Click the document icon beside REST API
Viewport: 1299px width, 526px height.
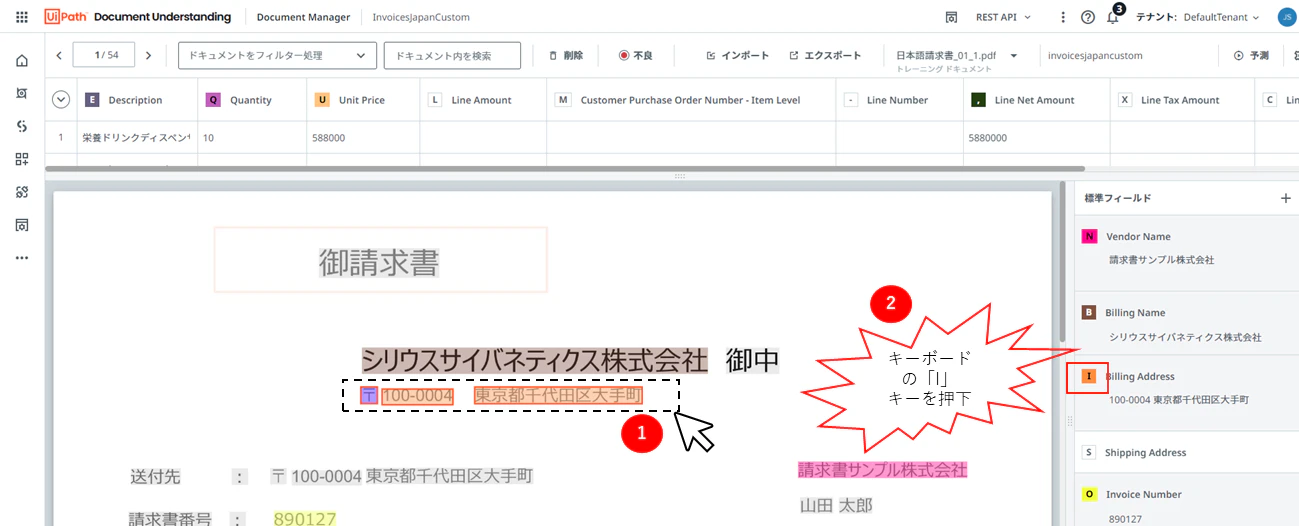953,17
